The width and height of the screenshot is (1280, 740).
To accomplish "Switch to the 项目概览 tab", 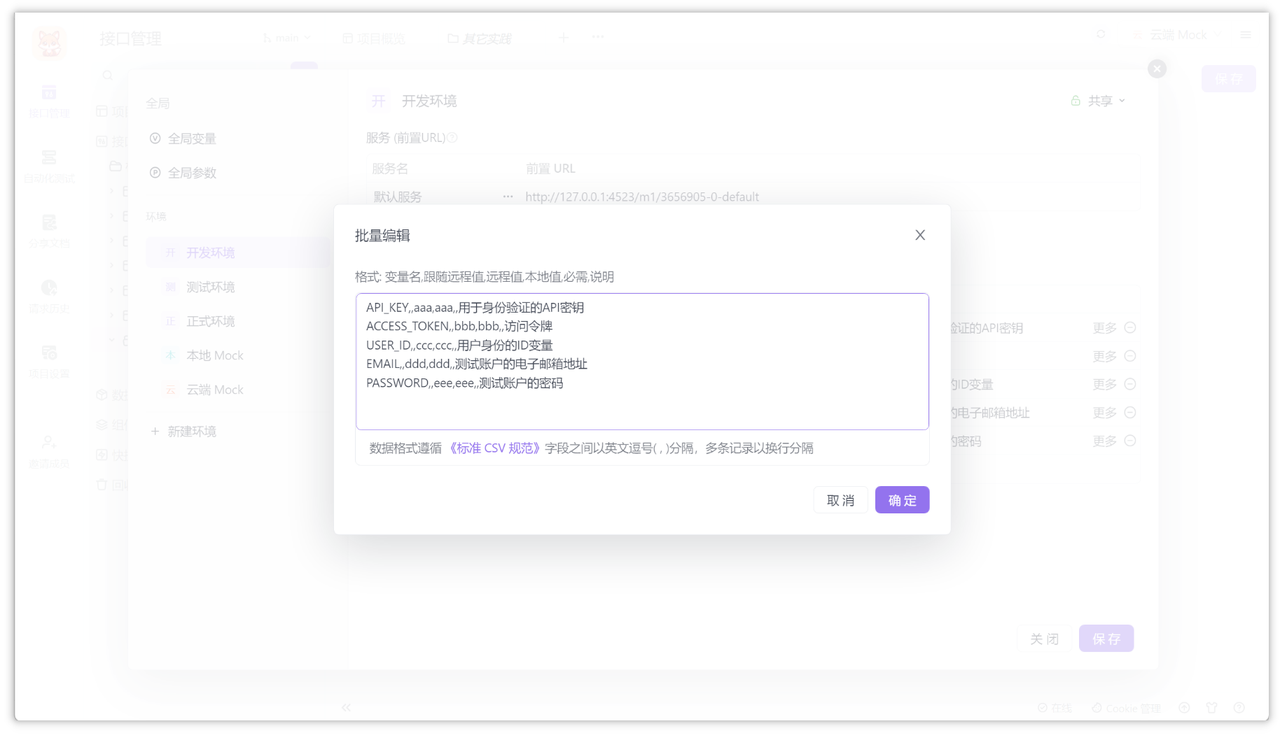I will pyautogui.click(x=374, y=38).
